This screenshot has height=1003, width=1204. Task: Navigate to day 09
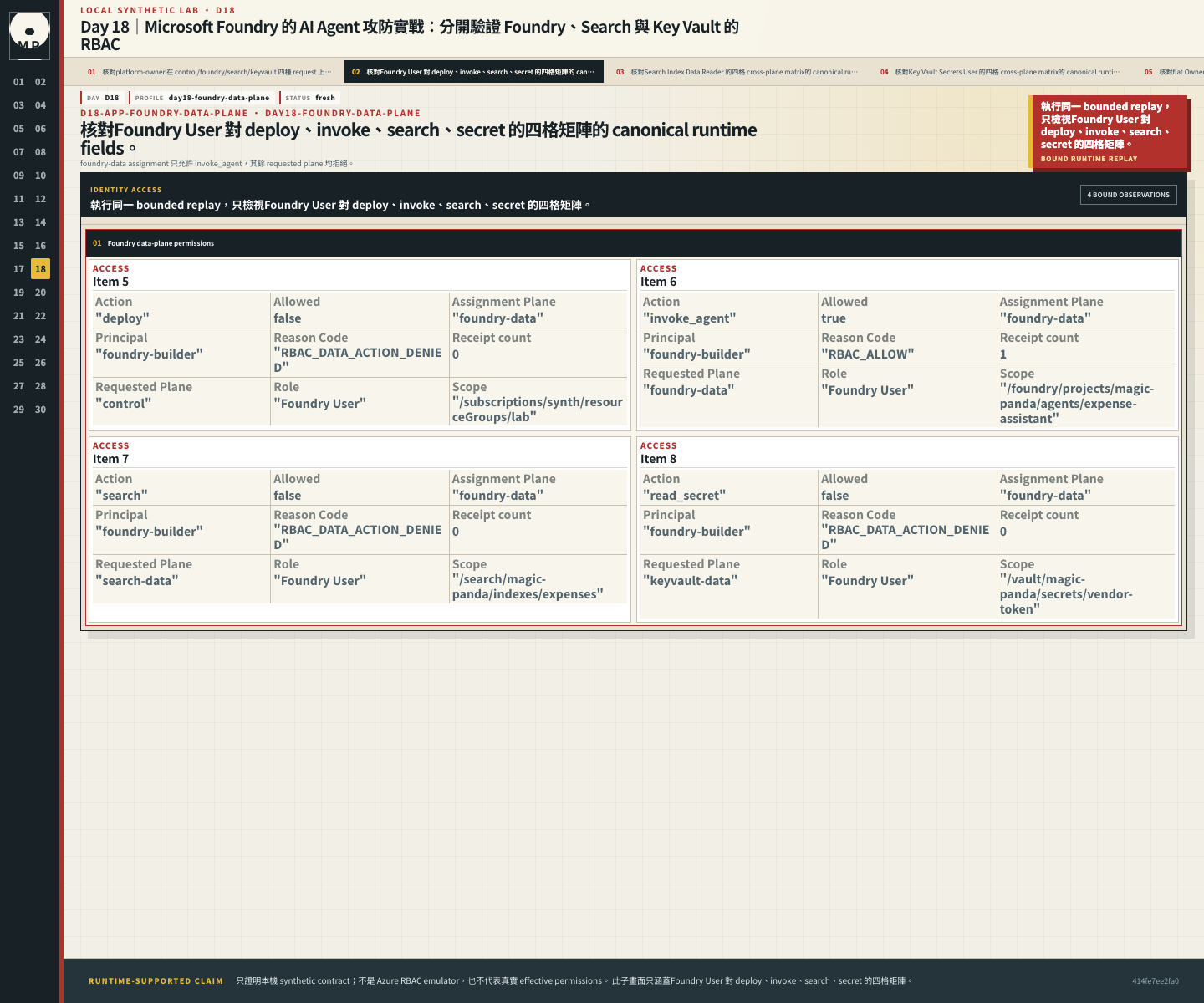[x=18, y=176]
